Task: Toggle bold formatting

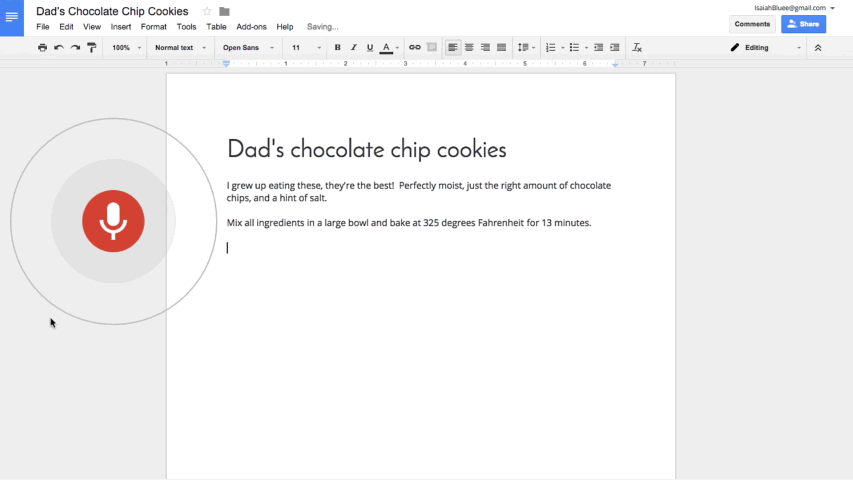Action: [337, 48]
